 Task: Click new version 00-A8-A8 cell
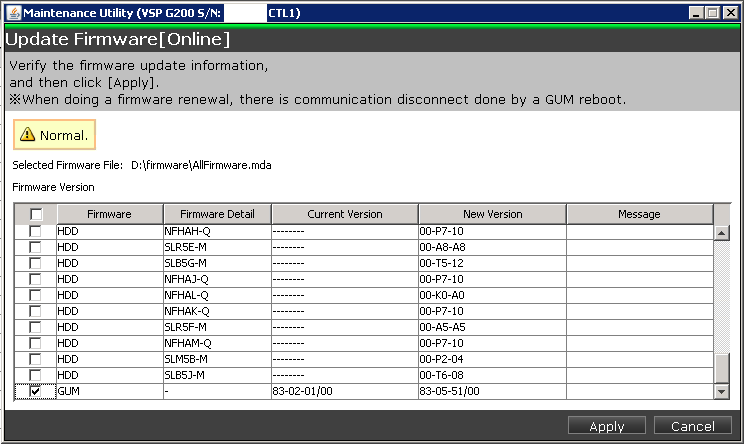tap(493, 247)
